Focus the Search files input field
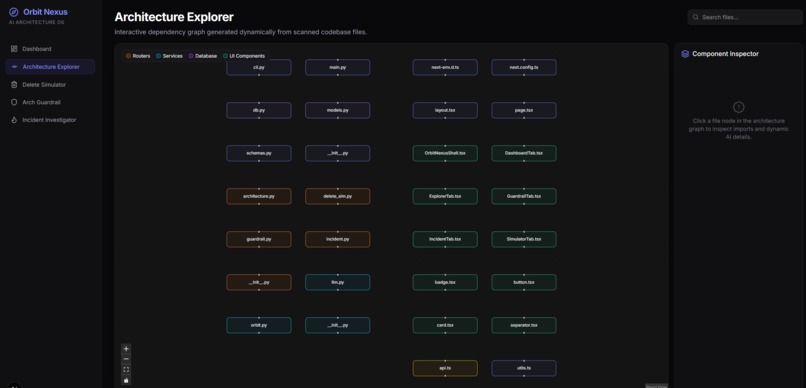Viewport: 806px width, 388px height. [x=745, y=17]
